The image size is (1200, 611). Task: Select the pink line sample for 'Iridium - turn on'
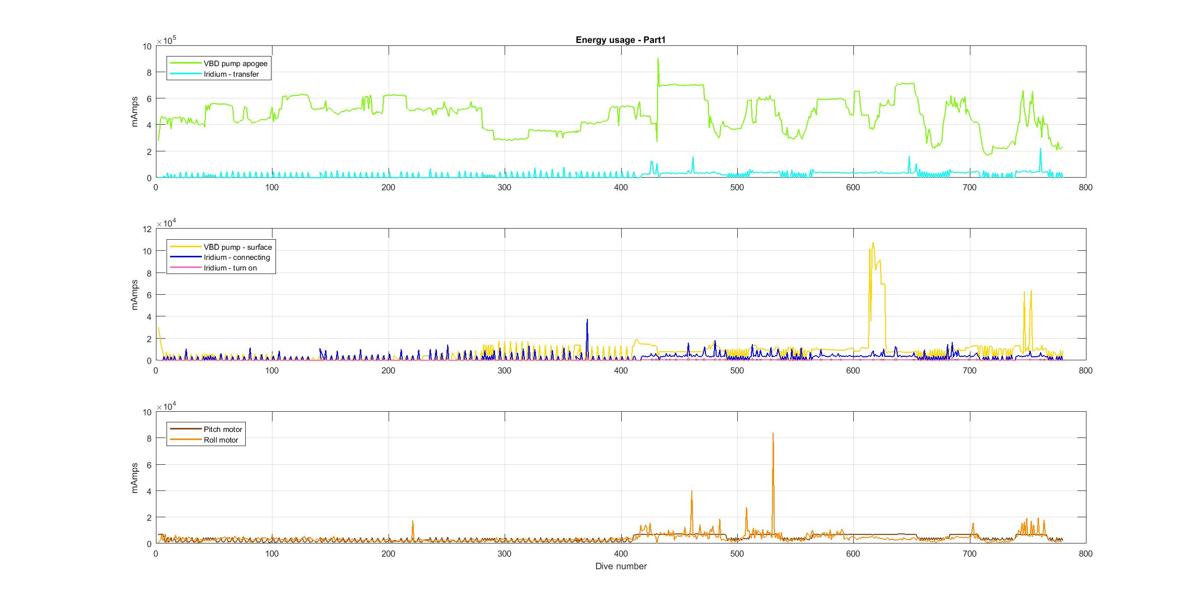(185, 268)
